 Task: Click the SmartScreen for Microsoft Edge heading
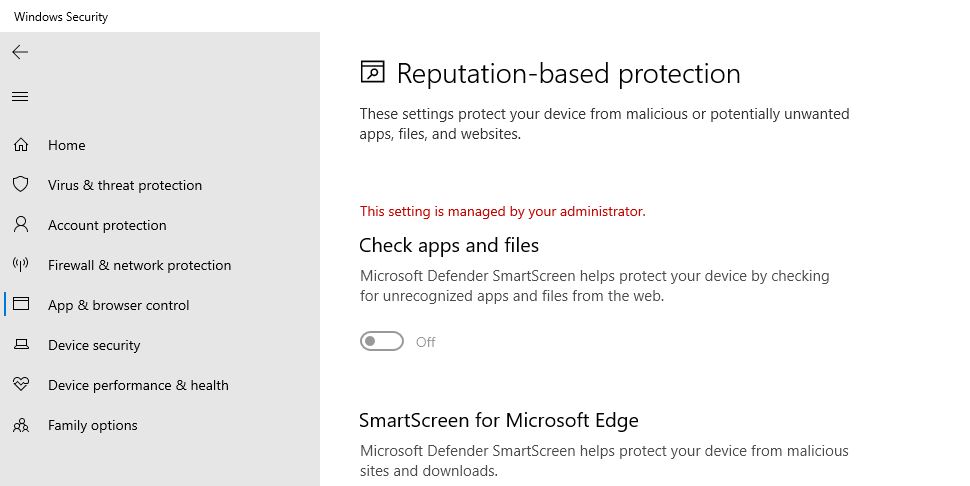tap(499, 420)
